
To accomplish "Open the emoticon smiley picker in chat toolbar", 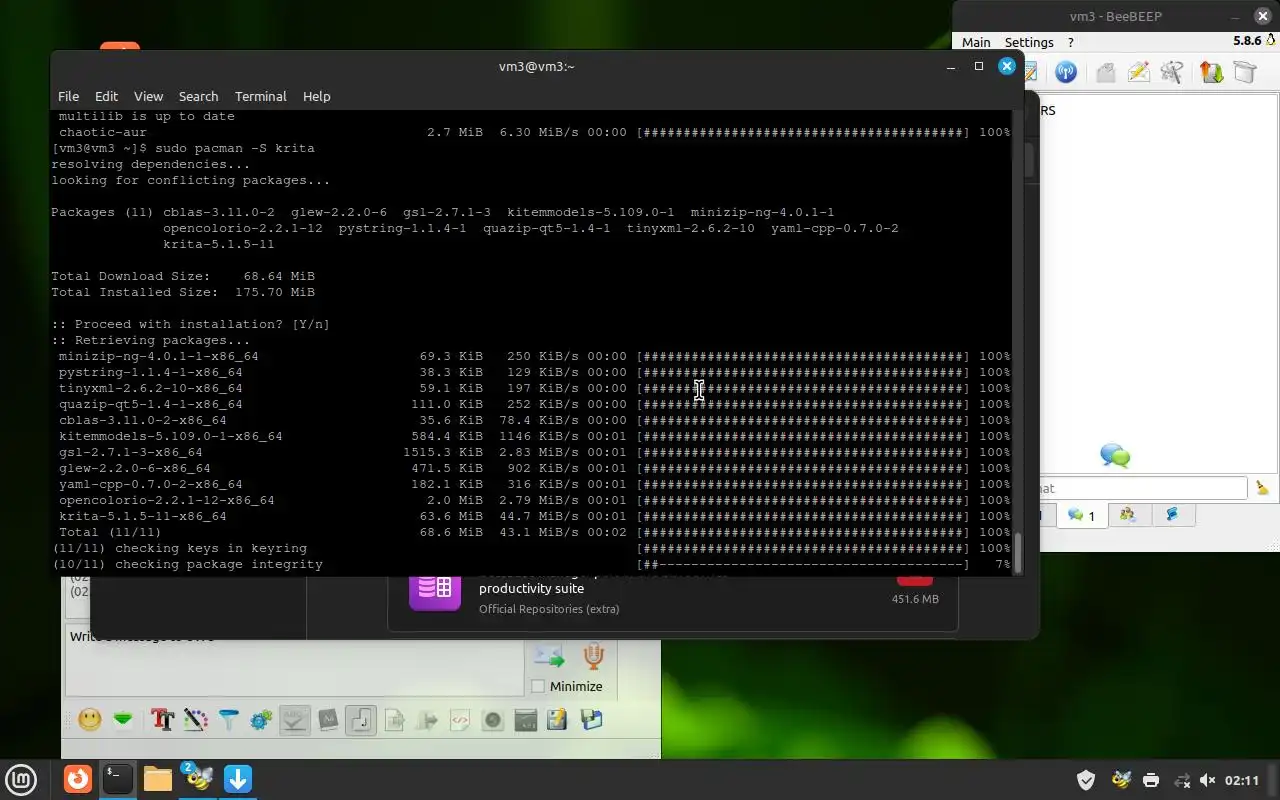I will [x=90, y=719].
